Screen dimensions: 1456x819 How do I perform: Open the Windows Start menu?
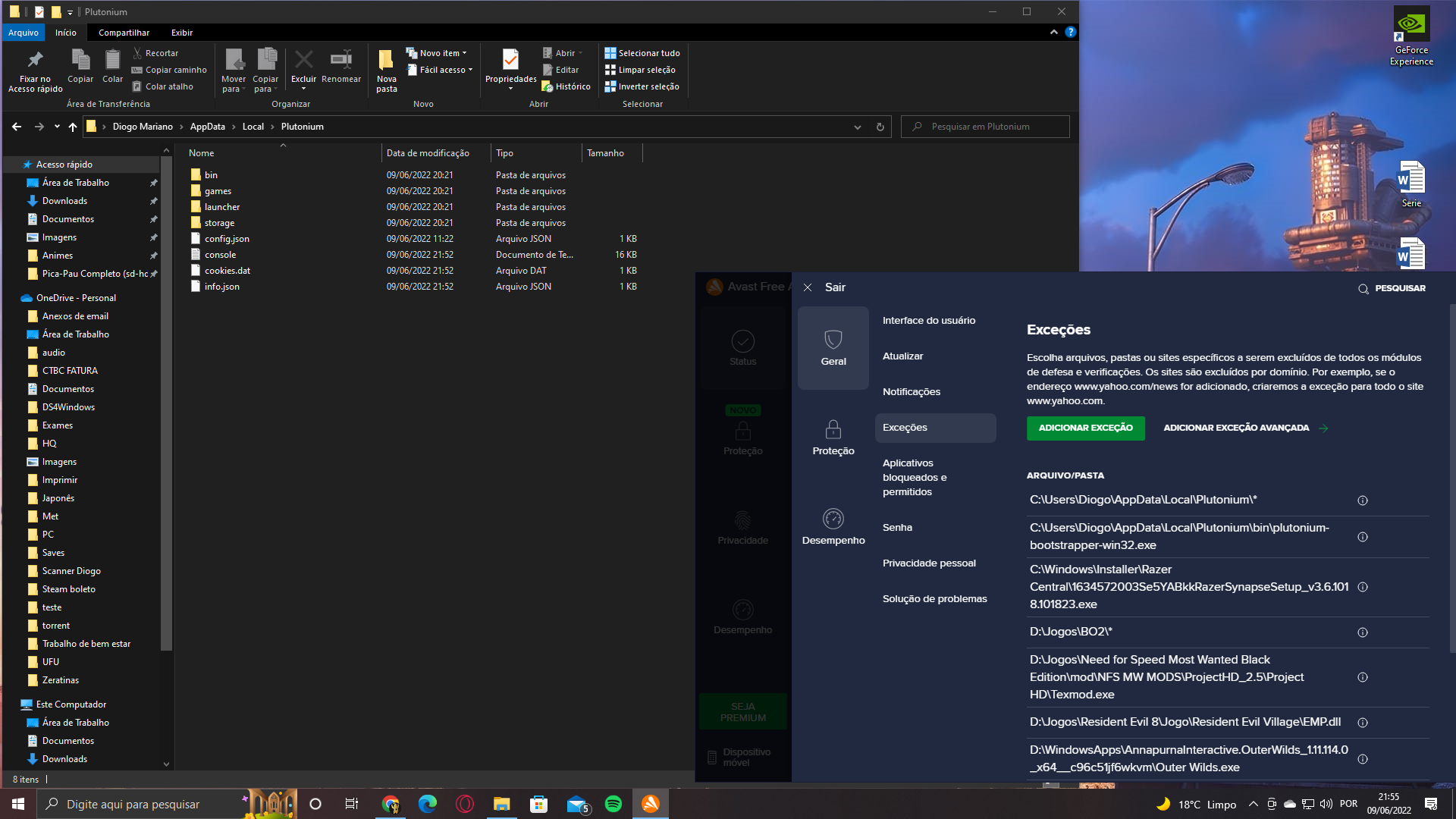pos(18,804)
